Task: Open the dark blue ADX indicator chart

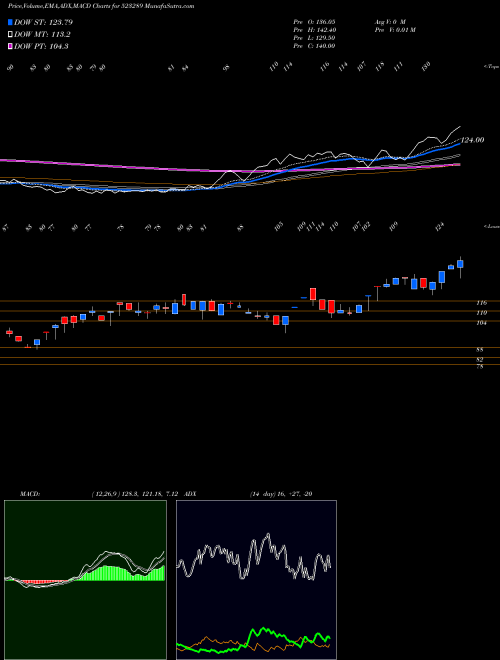Action: click(256, 580)
